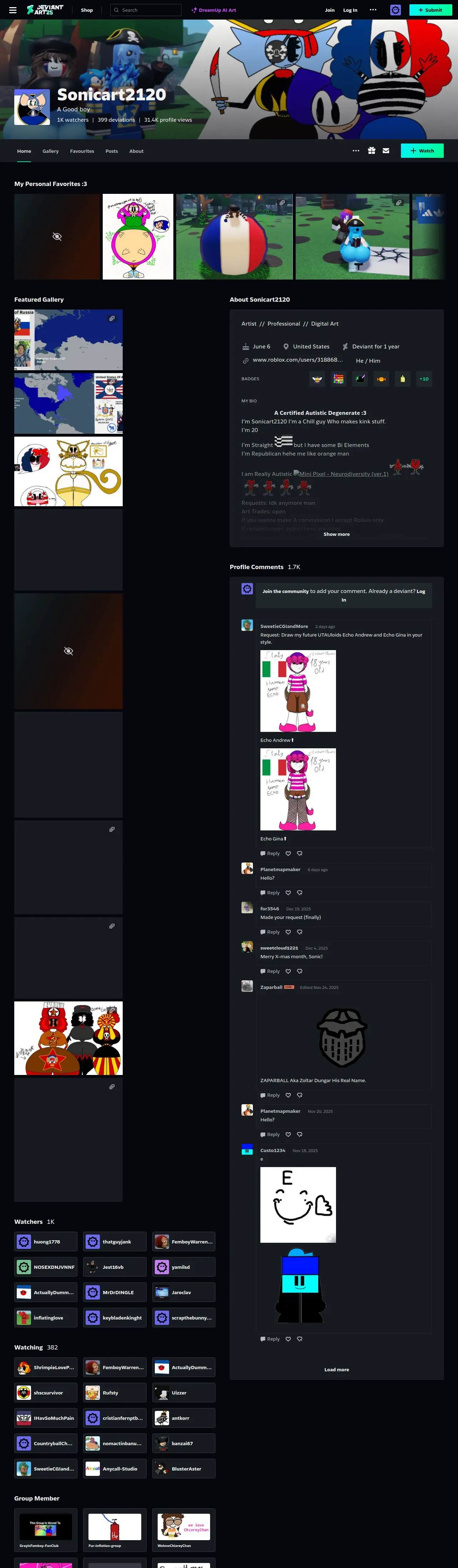Open the United States map gallery thumbnail
458x1568 pixels.
tap(69, 403)
